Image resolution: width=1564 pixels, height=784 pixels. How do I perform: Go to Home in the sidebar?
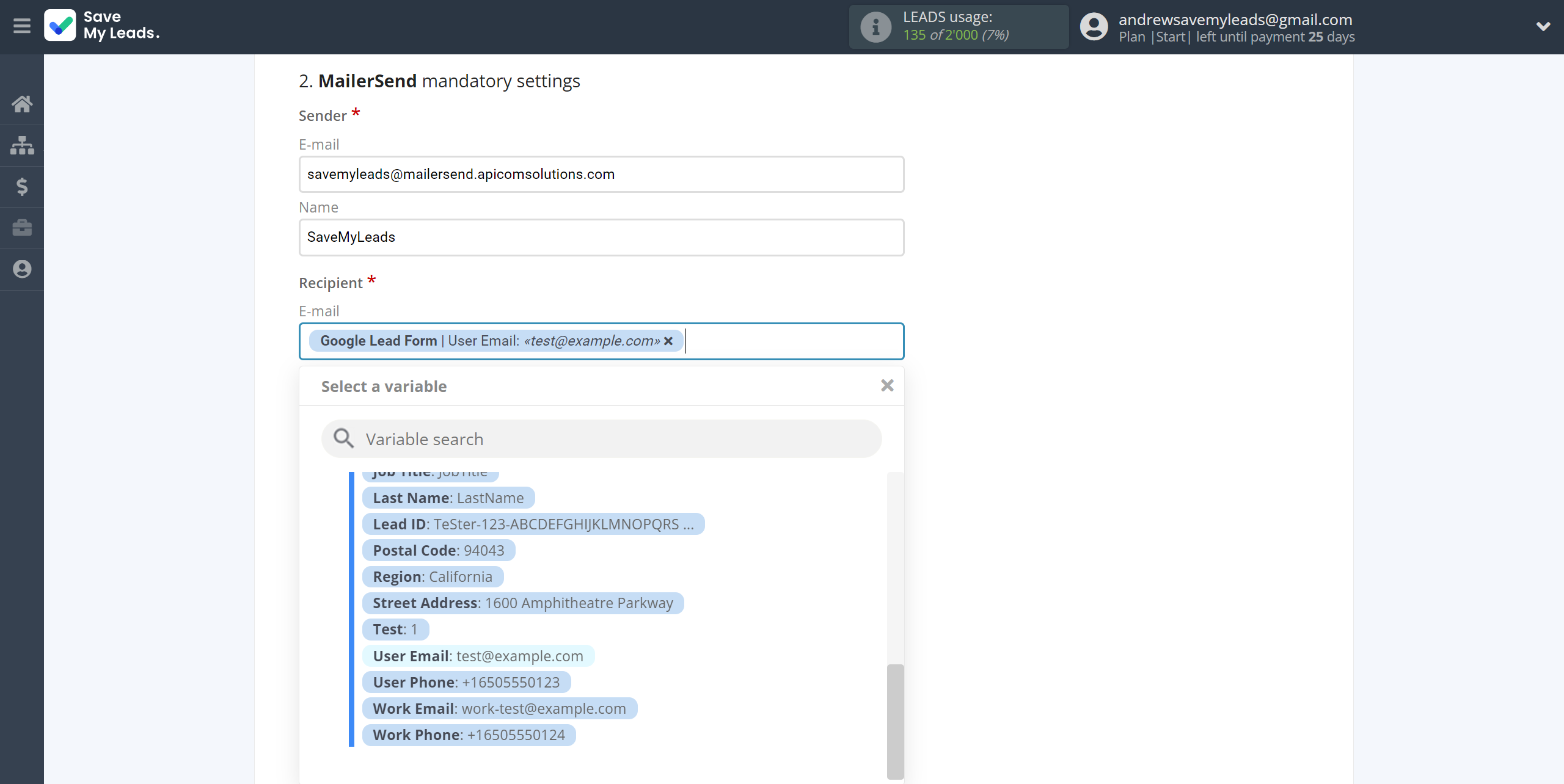point(22,104)
